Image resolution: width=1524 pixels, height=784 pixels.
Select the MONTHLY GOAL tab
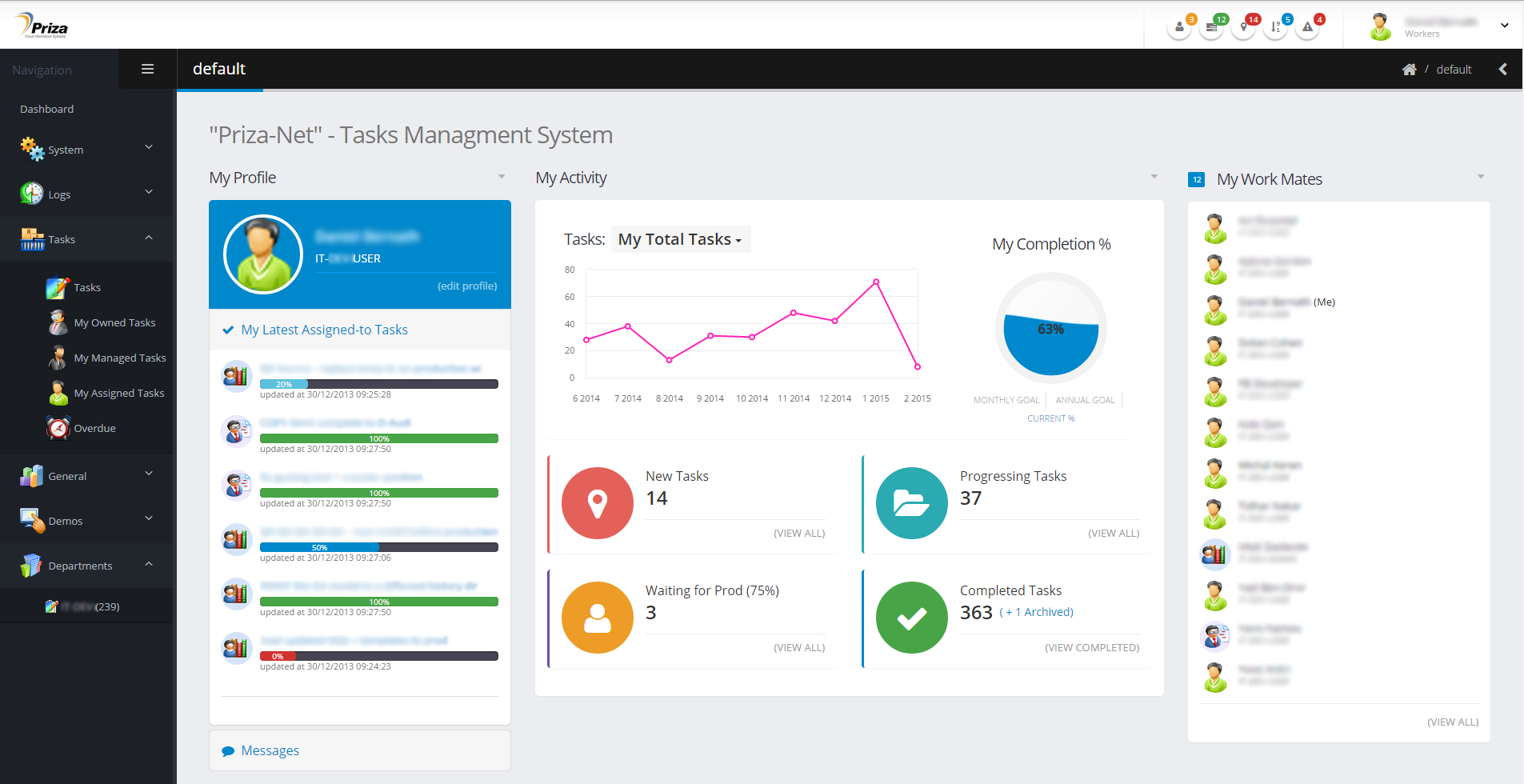(x=1006, y=400)
